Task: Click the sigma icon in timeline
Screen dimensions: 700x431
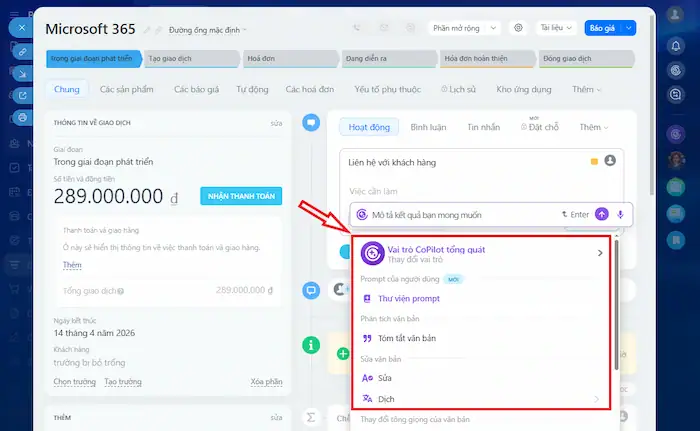Action: 311,417
